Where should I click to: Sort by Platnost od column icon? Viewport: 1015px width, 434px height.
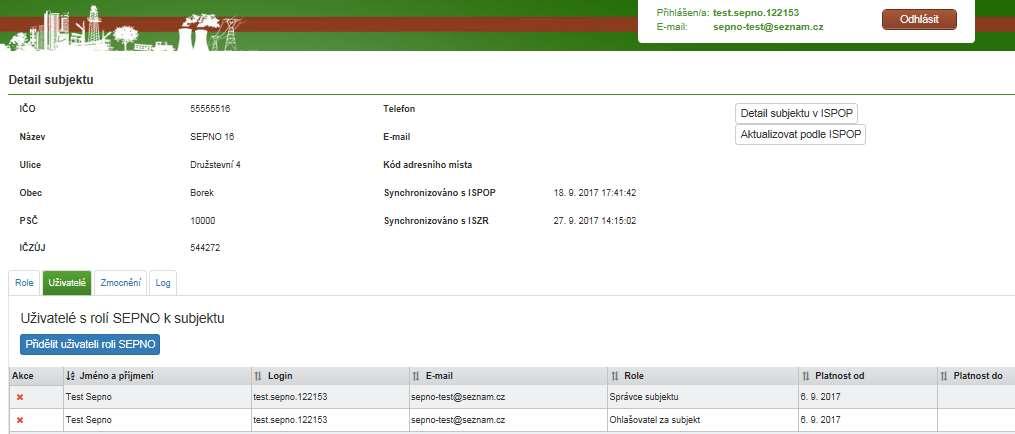pyautogui.click(x=806, y=376)
